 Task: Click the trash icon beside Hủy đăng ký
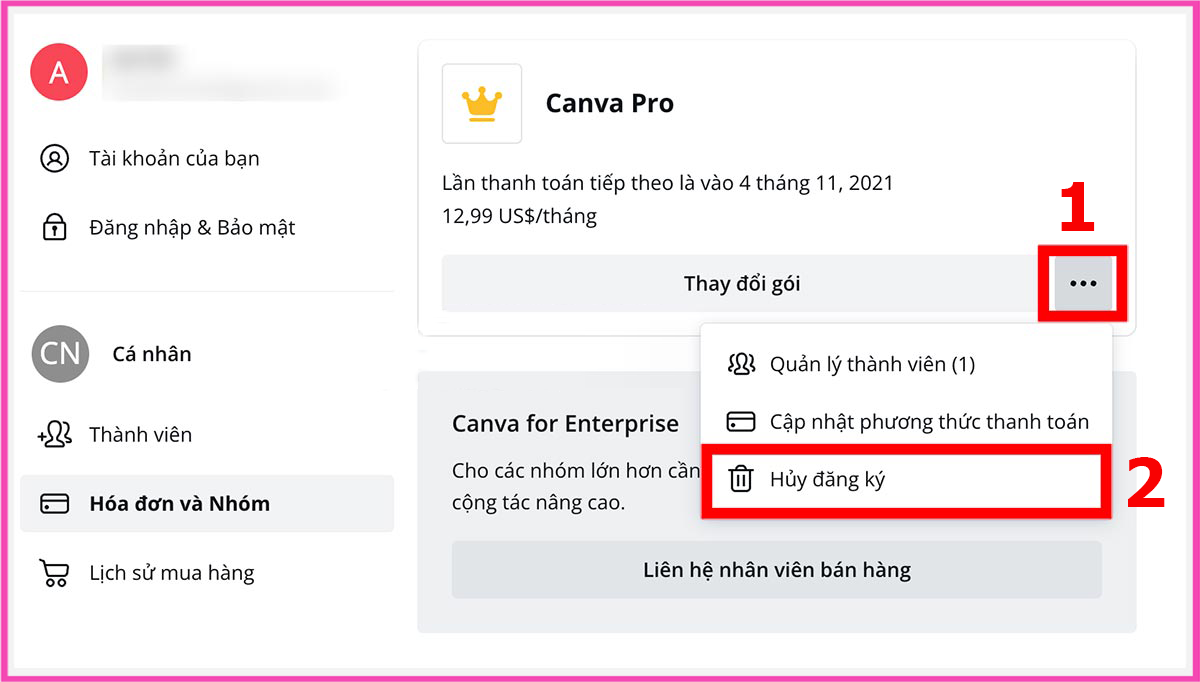pyautogui.click(x=740, y=480)
